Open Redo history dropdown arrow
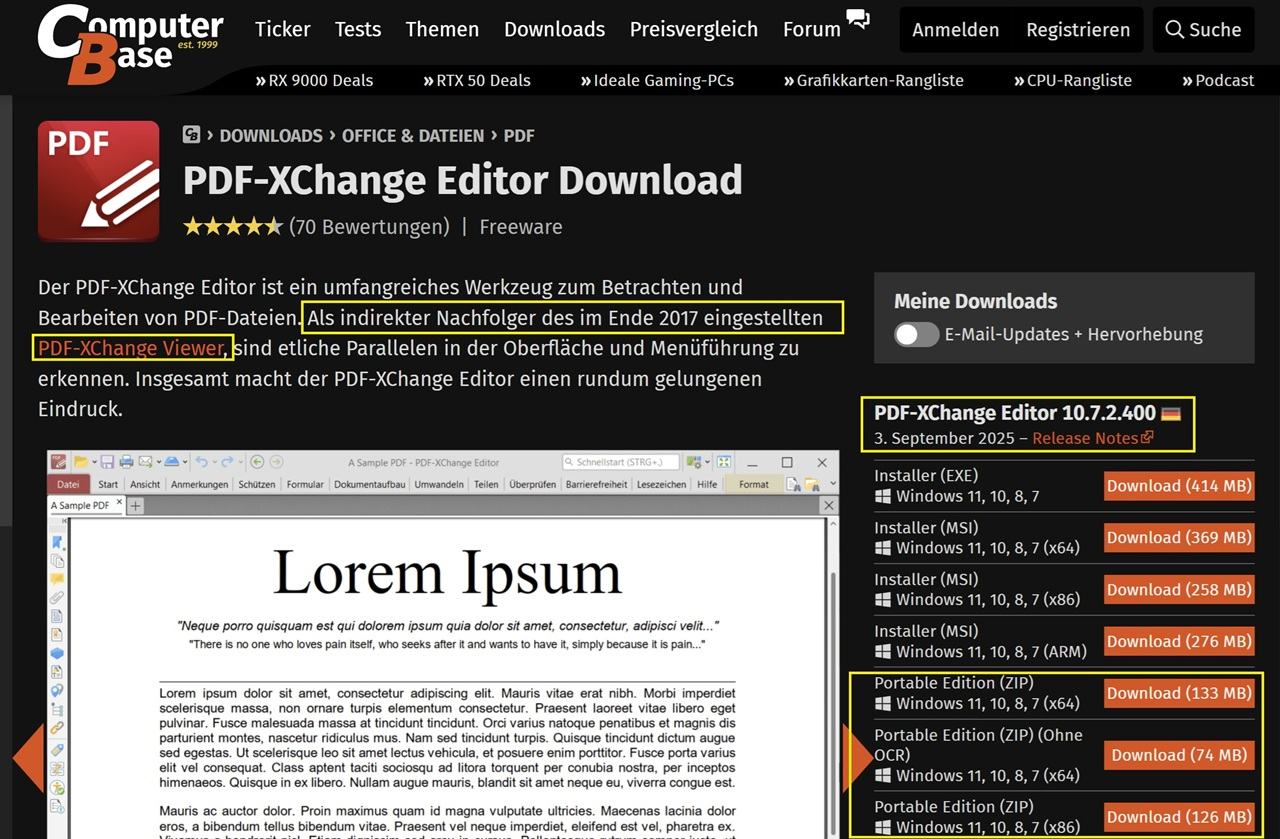Screen dimensions: 1280x839 pyautogui.click(x=240, y=462)
